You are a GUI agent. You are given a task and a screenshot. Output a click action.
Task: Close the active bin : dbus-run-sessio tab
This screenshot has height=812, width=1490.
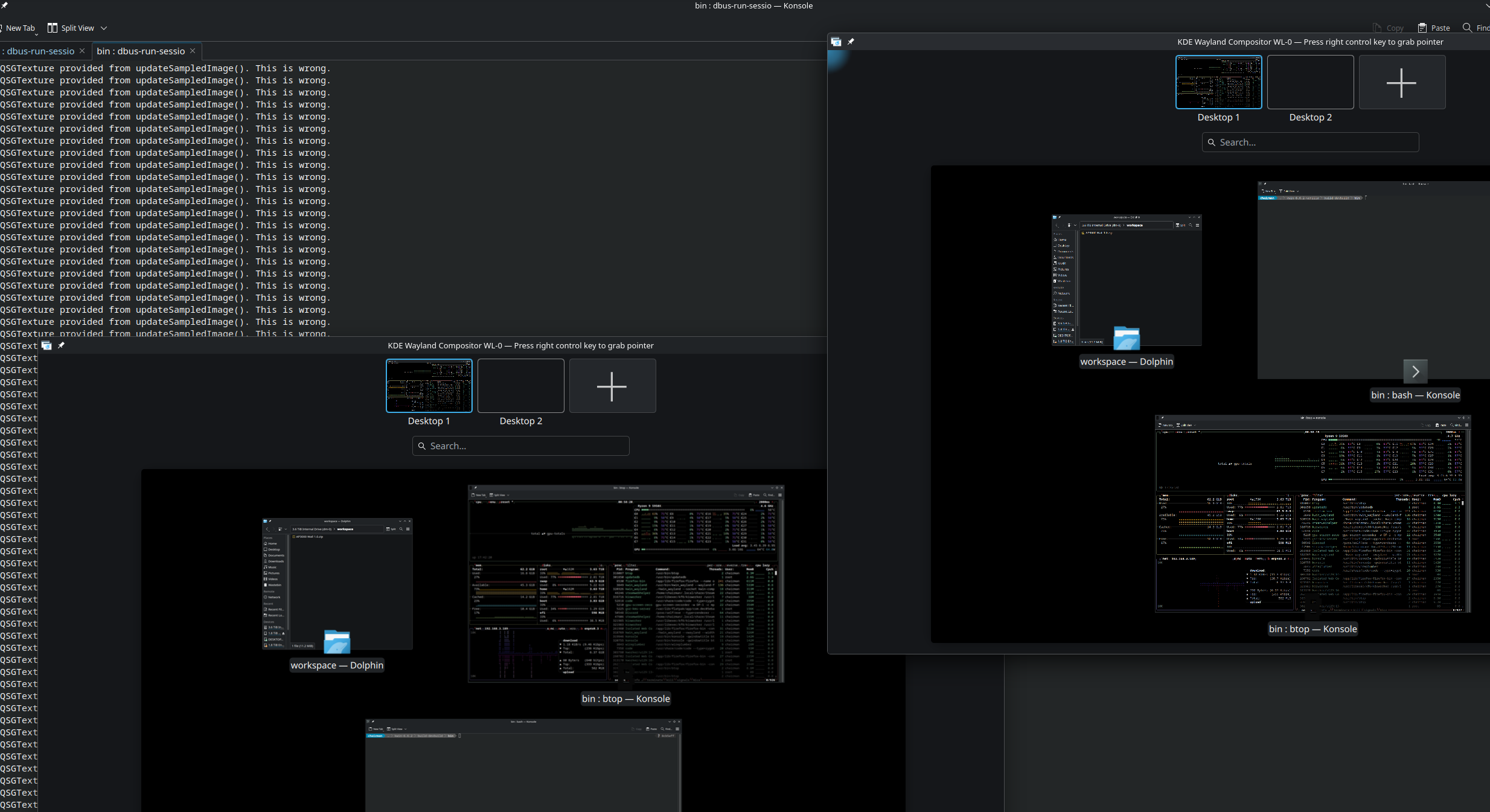pyautogui.click(x=193, y=51)
